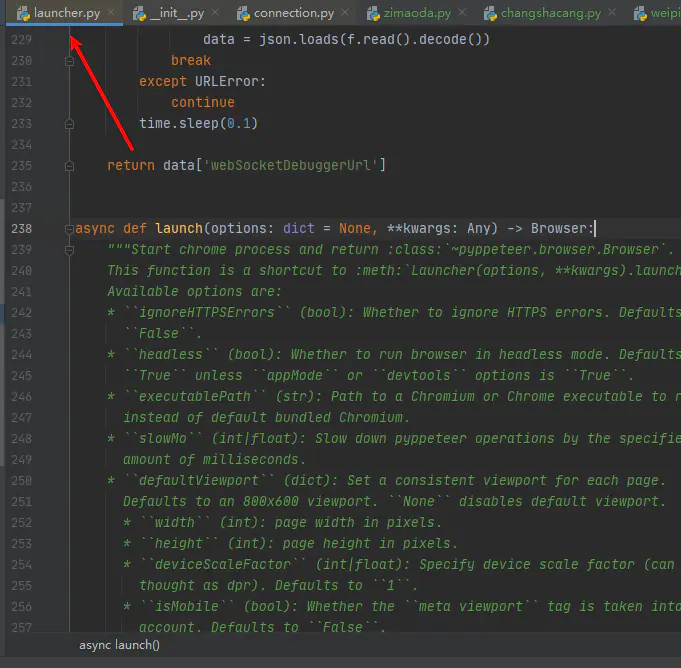The height and width of the screenshot is (668, 681).
Task: Click 'json.loads' on line 229
Action: point(299,40)
